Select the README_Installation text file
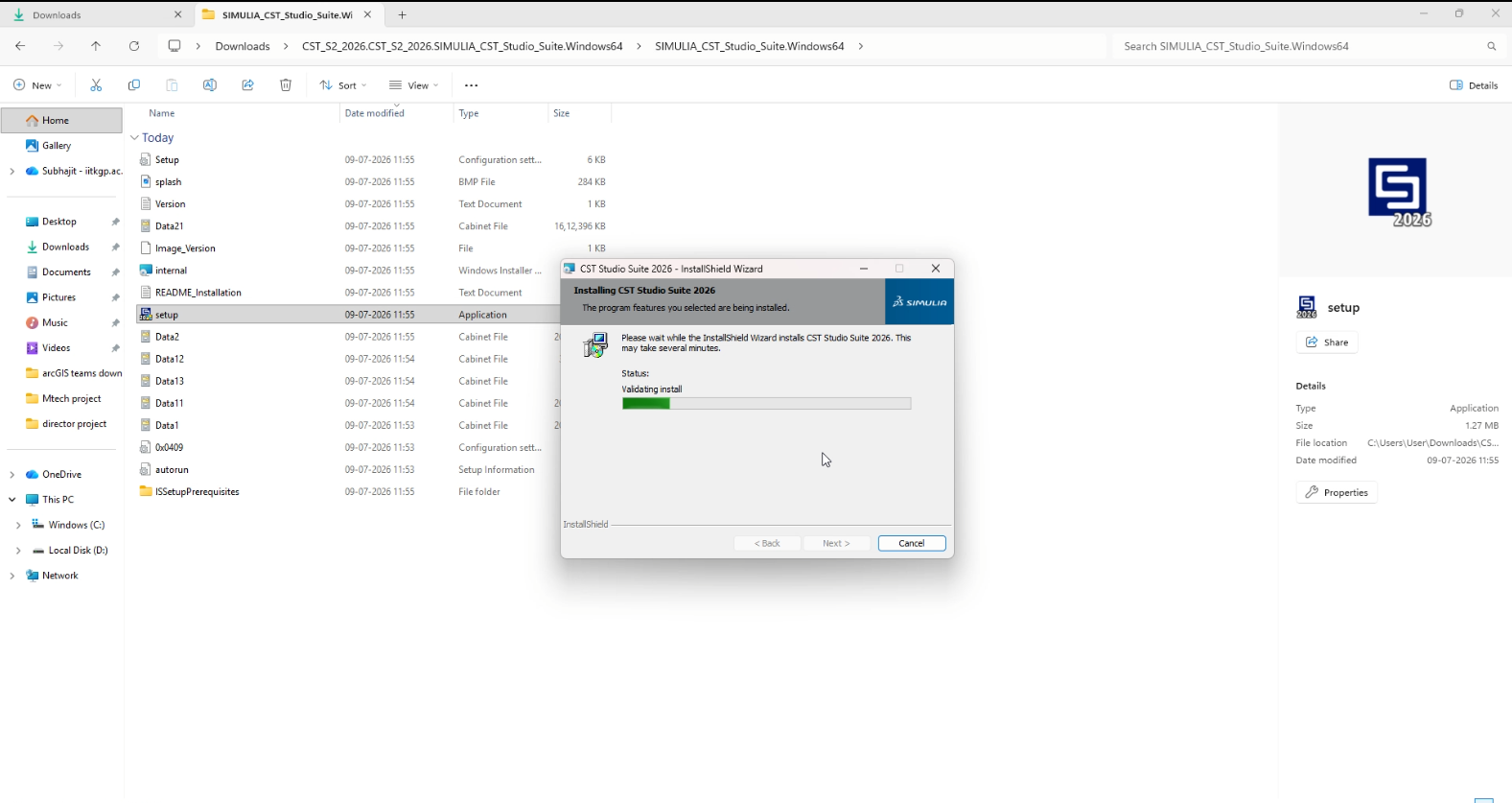1512x803 pixels. tap(198, 293)
